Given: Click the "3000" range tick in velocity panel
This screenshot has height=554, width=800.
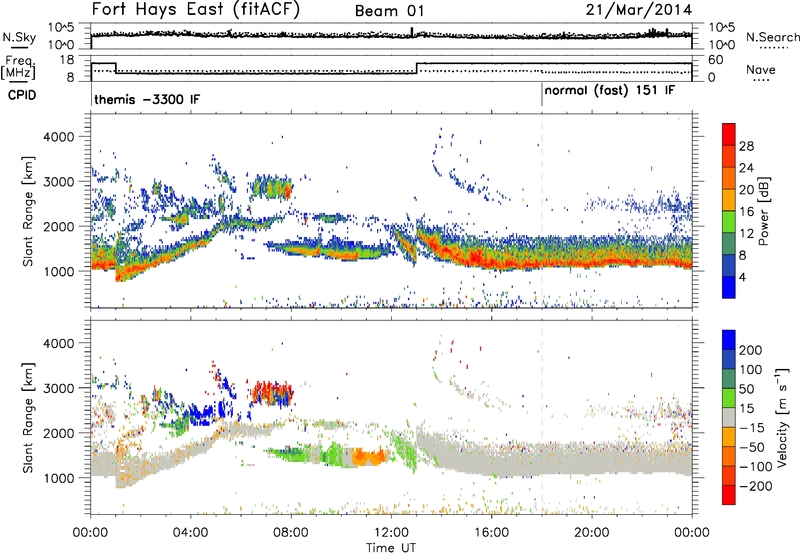Looking at the screenshot, I should pyautogui.click(x=58, y=388).
